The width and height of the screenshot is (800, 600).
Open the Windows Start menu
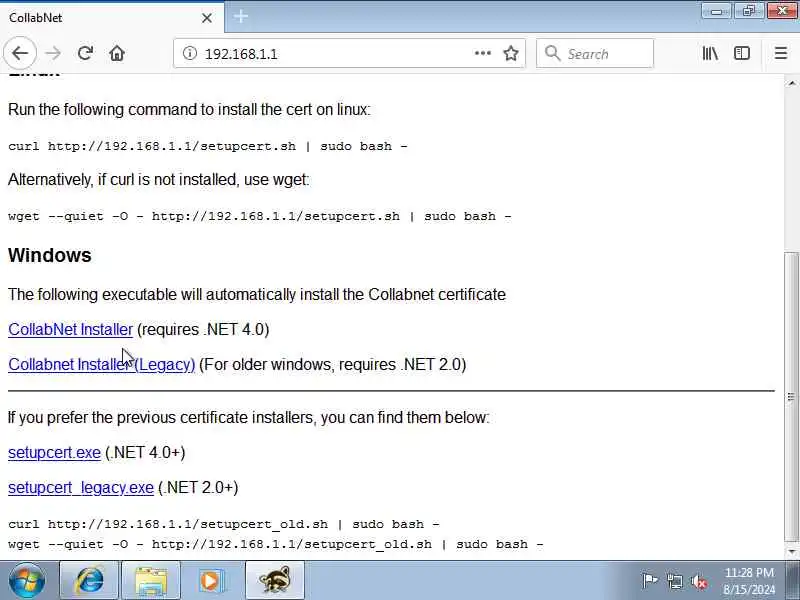(27, 581)
